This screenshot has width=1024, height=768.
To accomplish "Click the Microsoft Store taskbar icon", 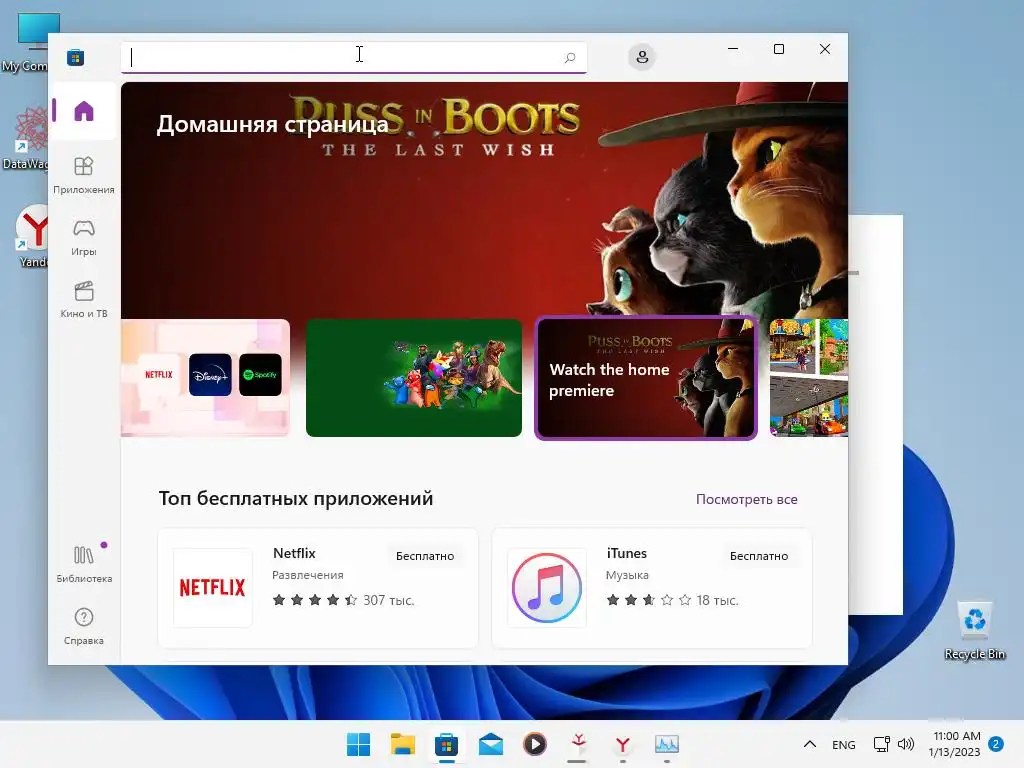I will (446, 744).
